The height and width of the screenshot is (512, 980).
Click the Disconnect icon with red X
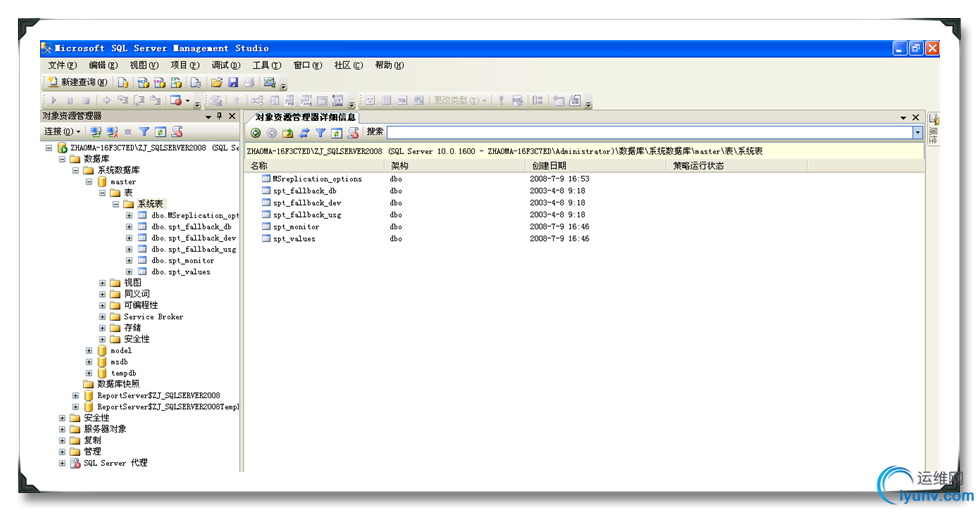pos(112,132)
